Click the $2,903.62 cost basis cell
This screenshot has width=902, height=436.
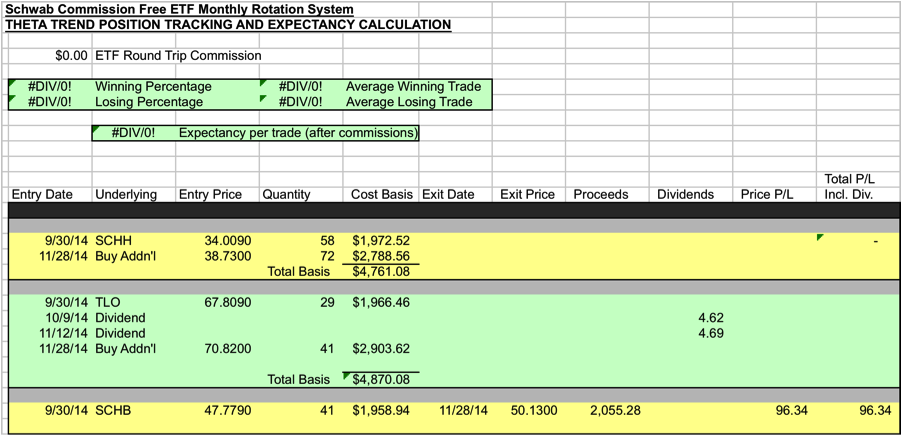pyautogui.click(x=382, y=349)
